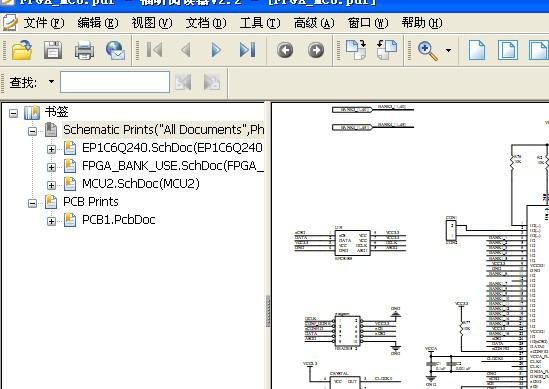Select the MCU2.SchDoc(MCU2) bookmark
Viewport: 549px width, 389px height.
141,183
